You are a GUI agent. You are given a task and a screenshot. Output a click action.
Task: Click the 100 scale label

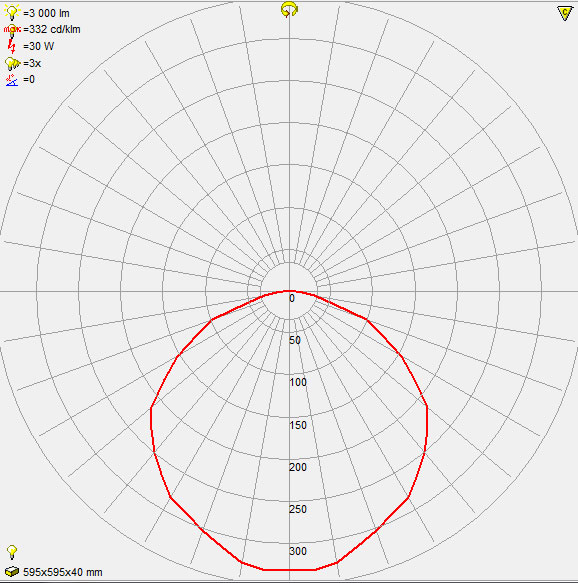coord(298,382)
